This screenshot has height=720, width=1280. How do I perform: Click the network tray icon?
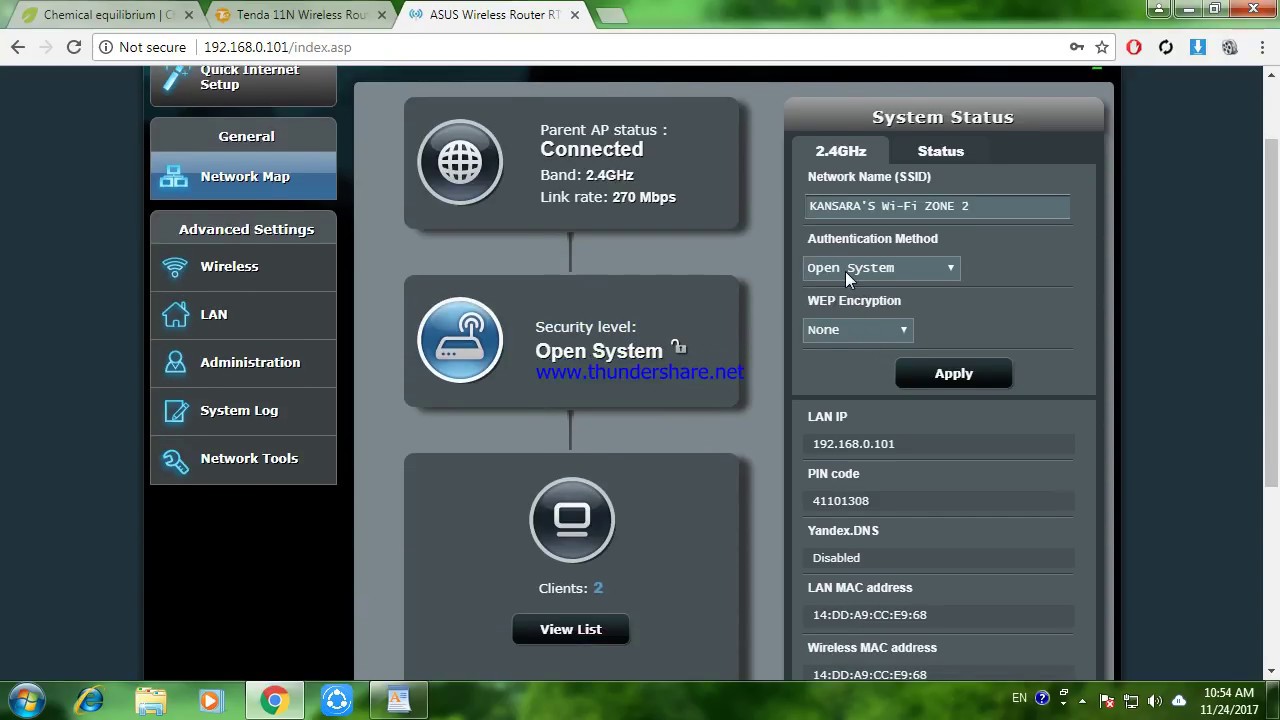(x=1131, y=700)
